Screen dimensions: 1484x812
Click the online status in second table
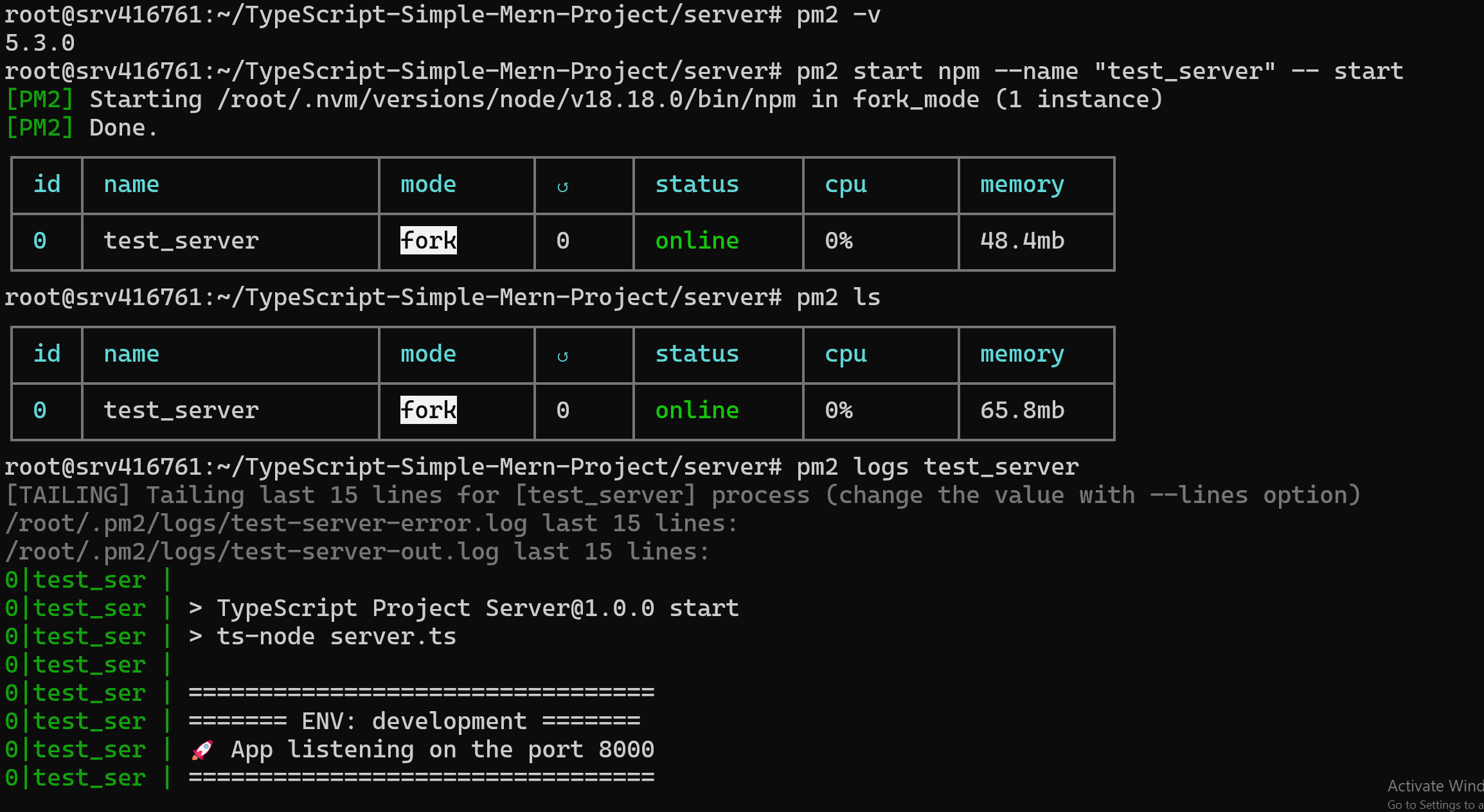pos(697,410)
